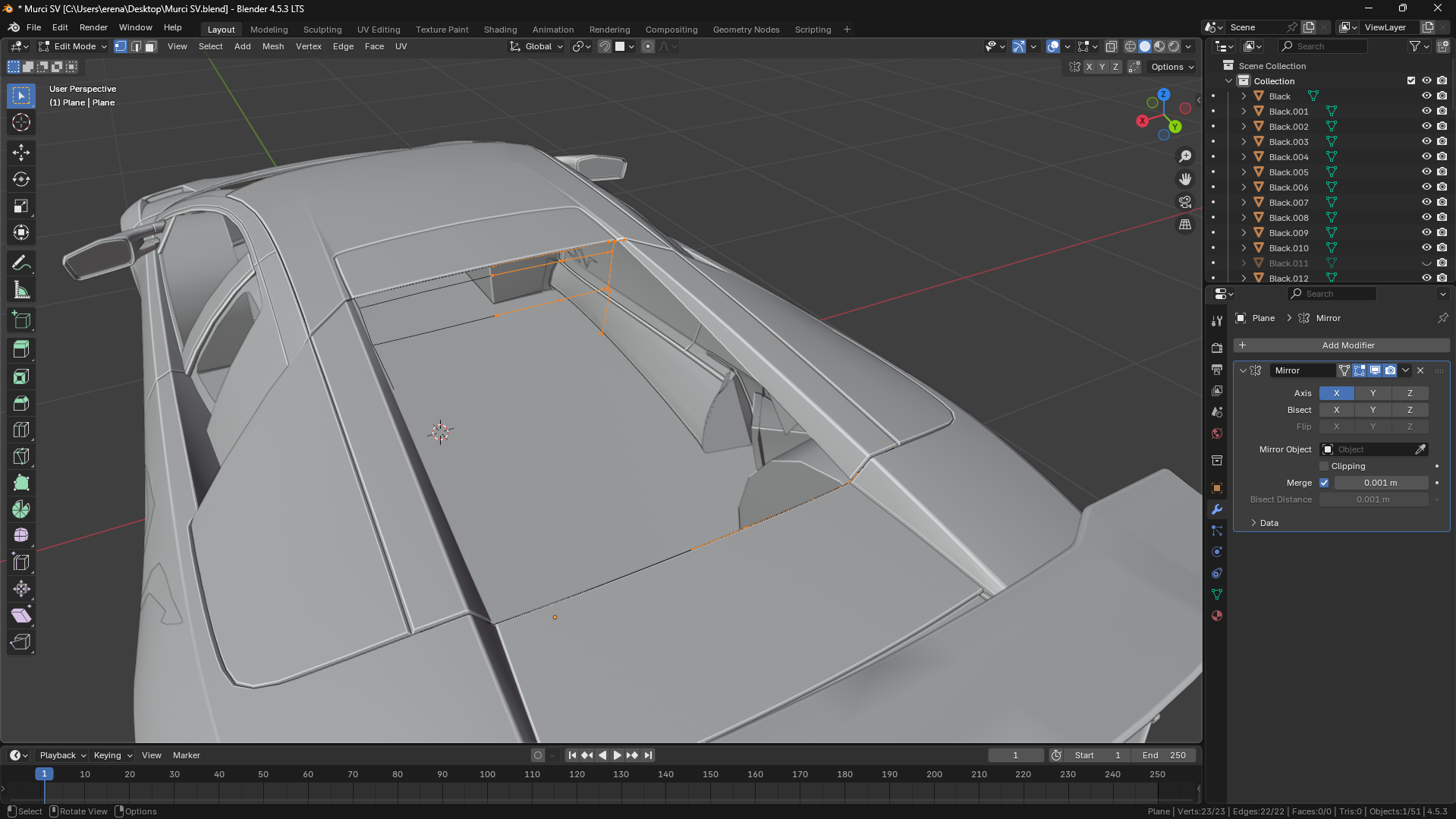Click the End frame 250 field
1456x819 pixels.
(1164, 755)
